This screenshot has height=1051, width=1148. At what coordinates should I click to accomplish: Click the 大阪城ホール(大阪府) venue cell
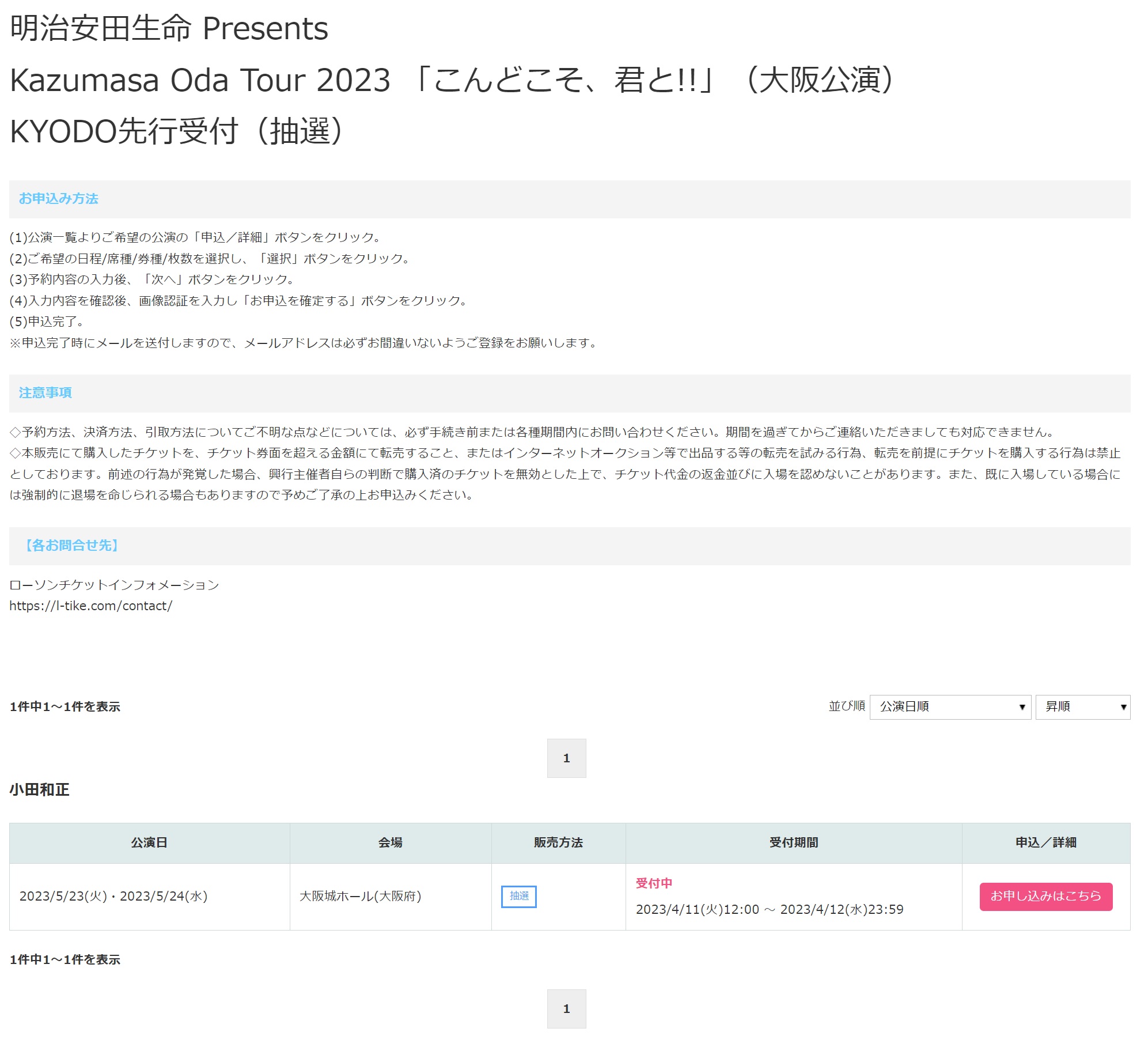pos(361,896)
